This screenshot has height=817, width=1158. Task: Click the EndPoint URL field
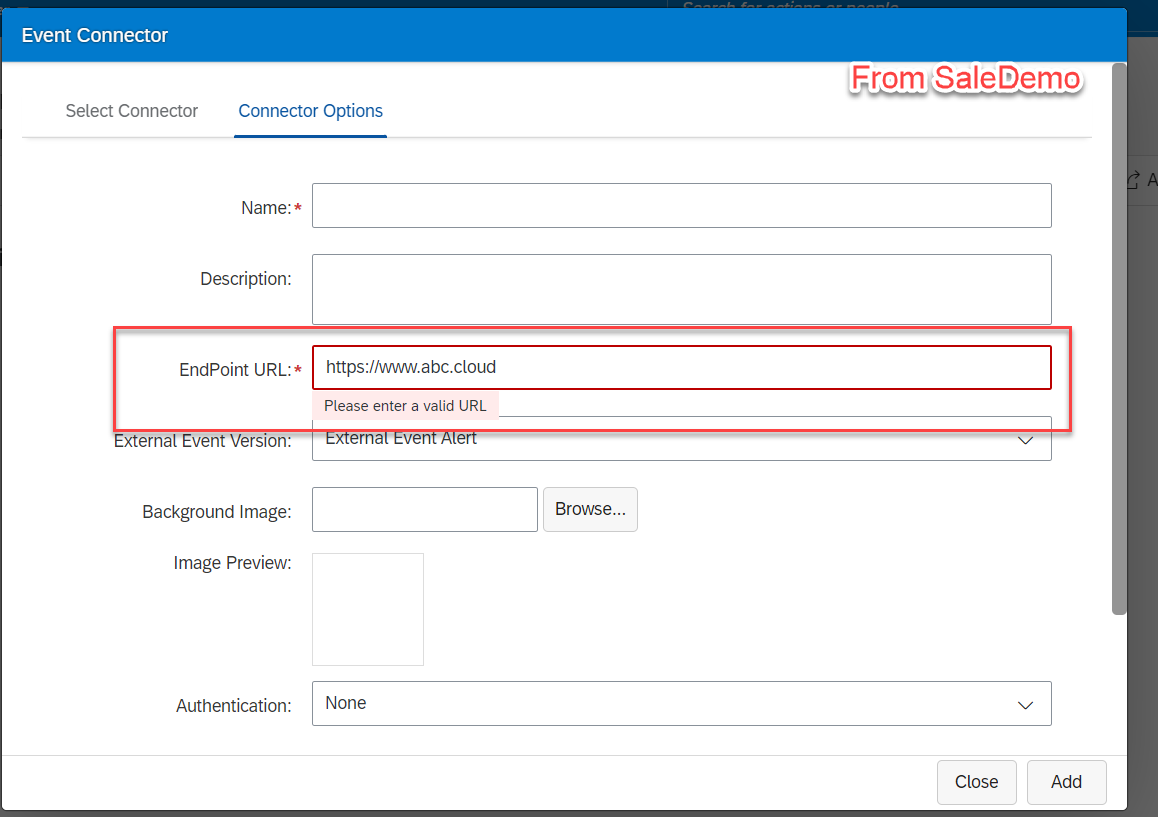[681, 367]
